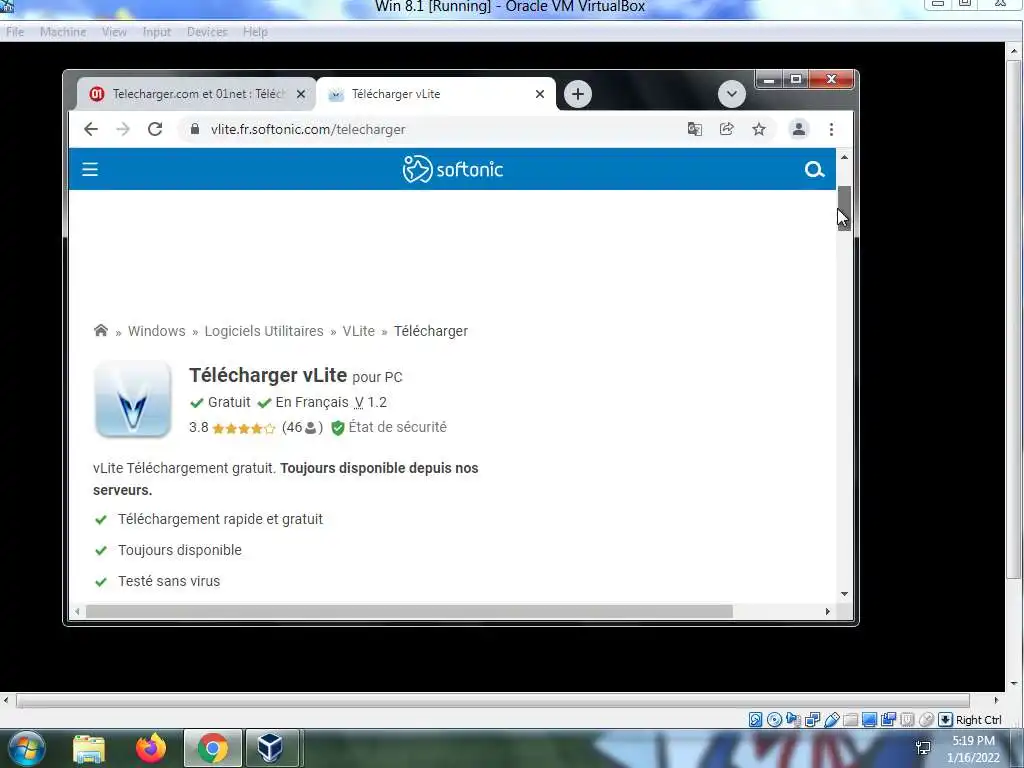Go back with Chrome's back arrow

click(91, 129)
